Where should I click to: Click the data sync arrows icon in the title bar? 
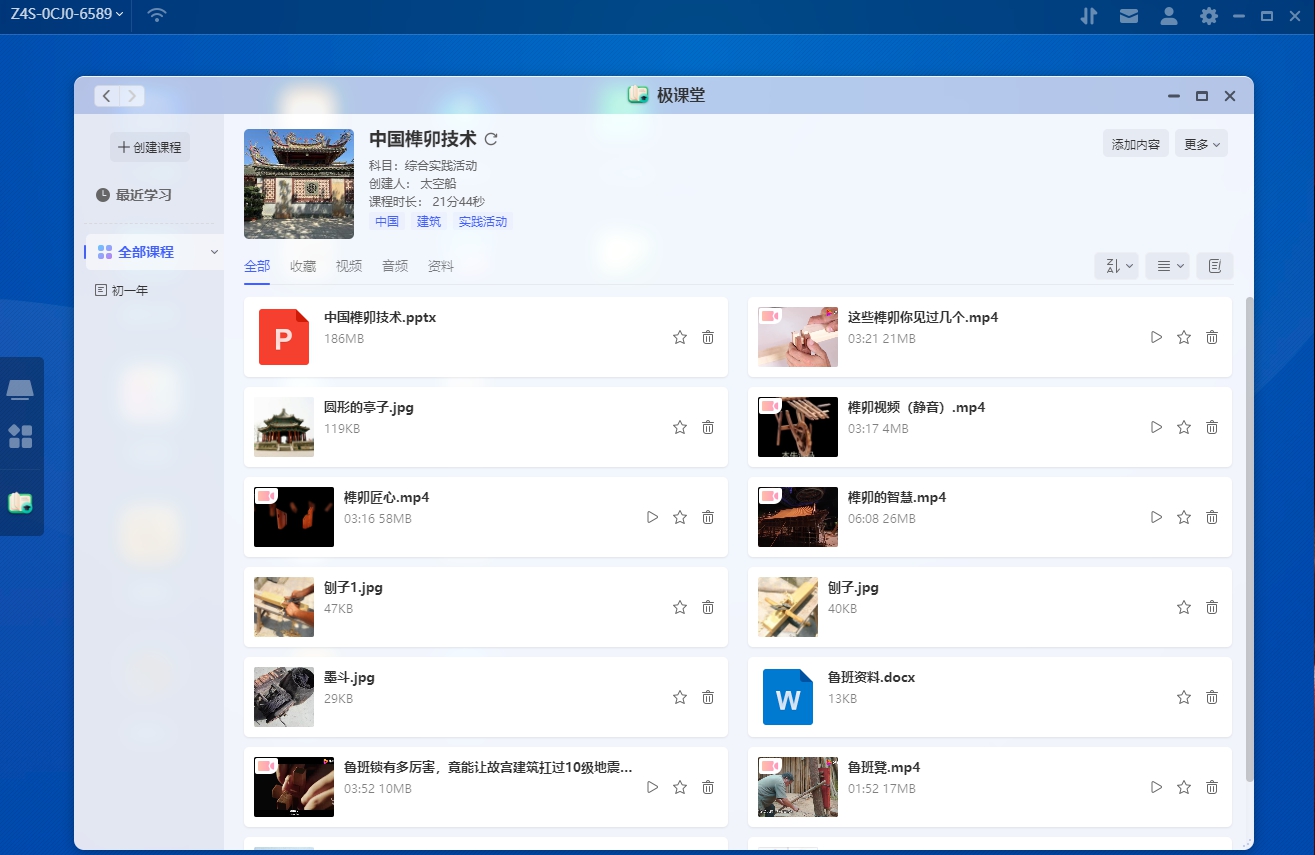1089,16
